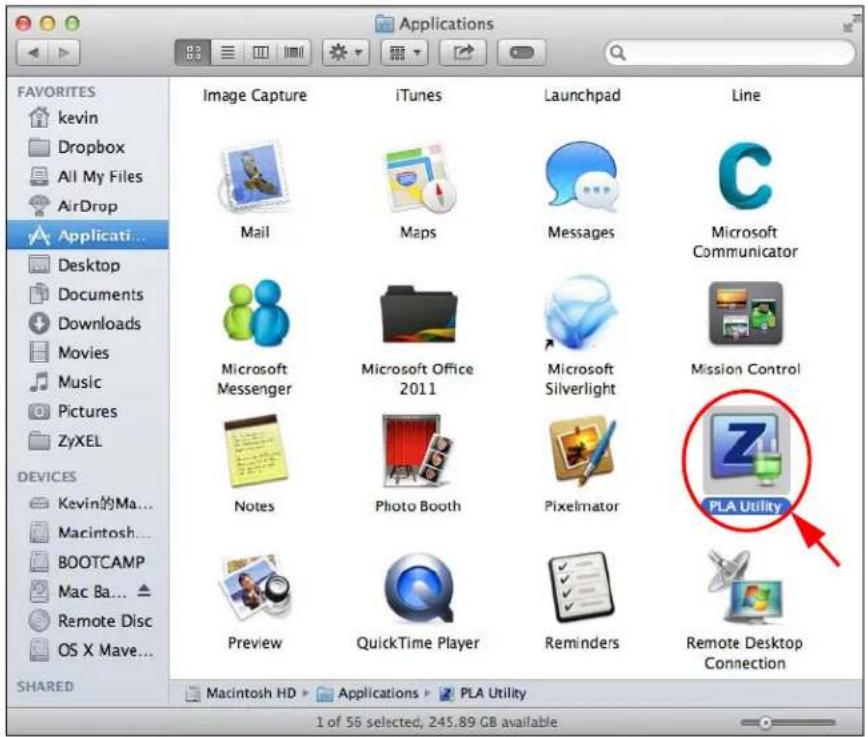Image resolution: width=868 pixels, height=737 pixels.
Task: Eject the Mac Ba... volume
Action: [144, 591]
